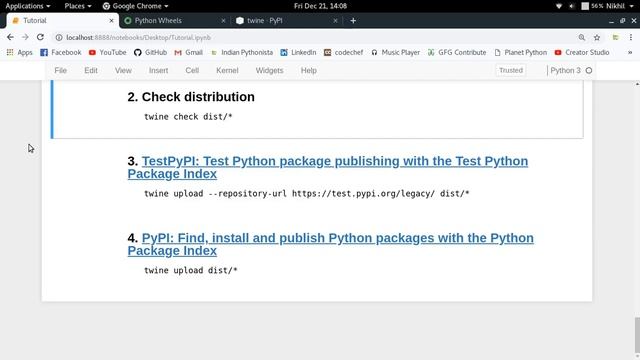Image resolution: width=640 pixels, height=360 pixels.
Task: Click the notebook vertical scrollbar thumb
Action: (x=637, y=335)
